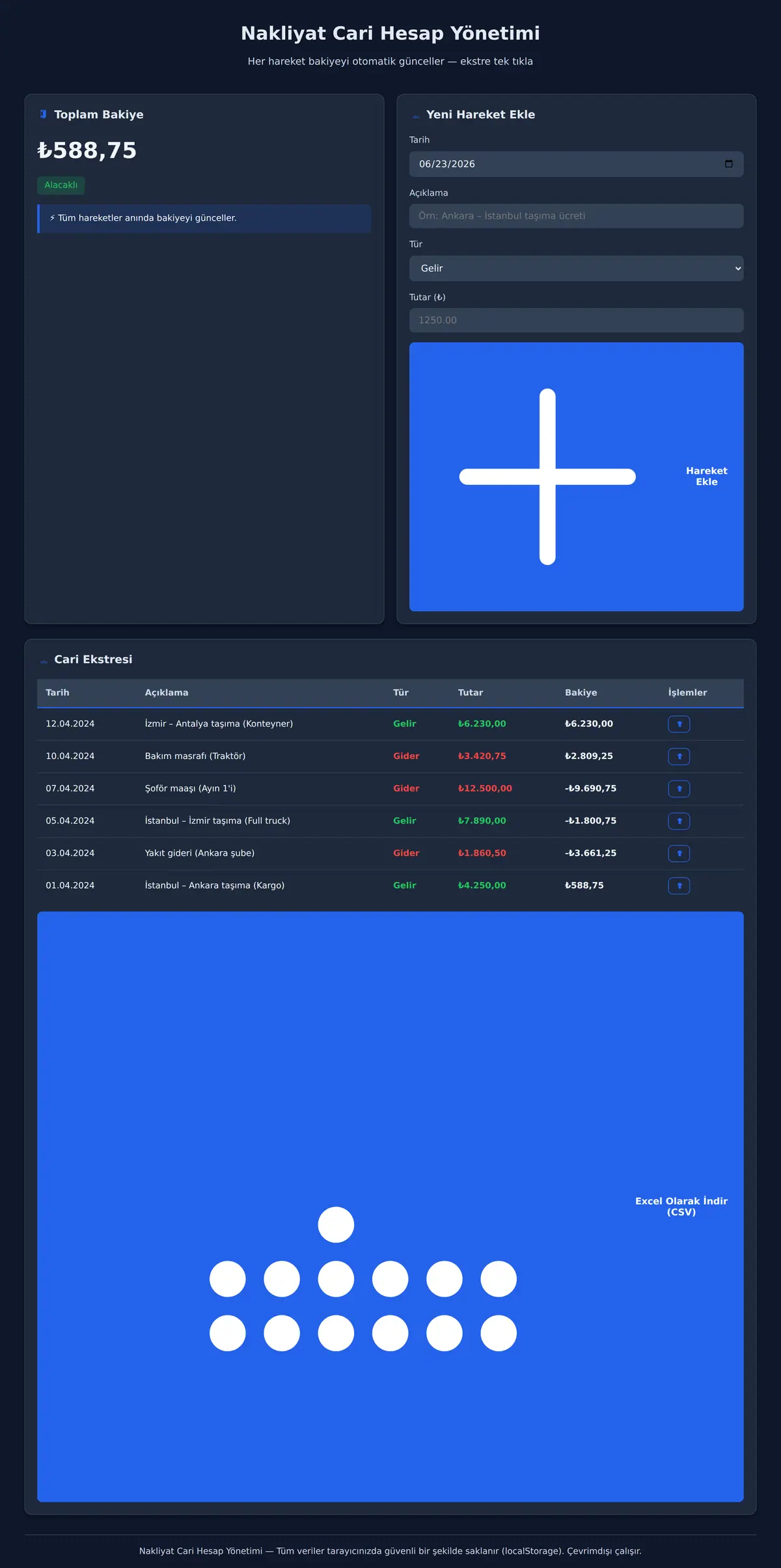The image size is (781, 1568).
Task: Click the Tarih date field value 06/23/2026
Action: coord(447,164)
